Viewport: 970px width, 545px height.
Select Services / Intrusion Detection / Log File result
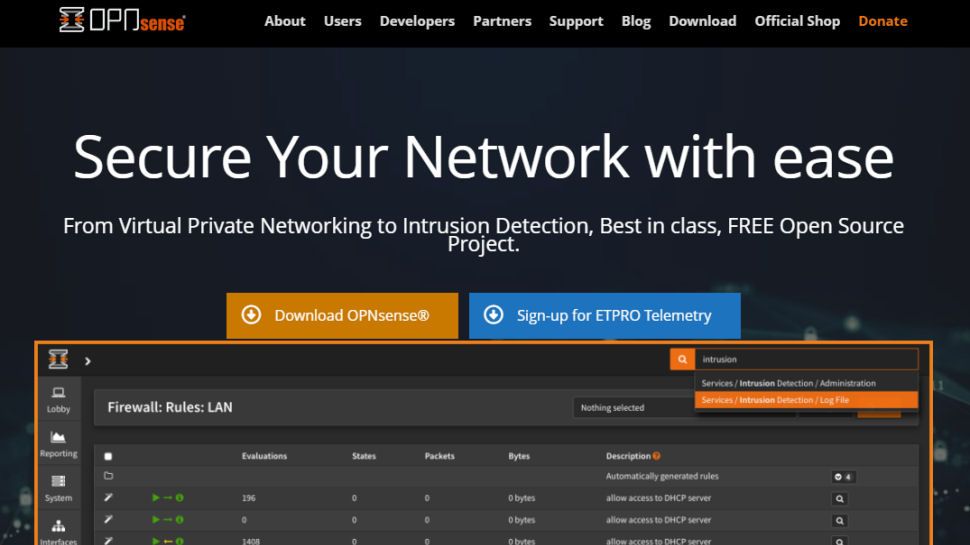tap(806, 400)
